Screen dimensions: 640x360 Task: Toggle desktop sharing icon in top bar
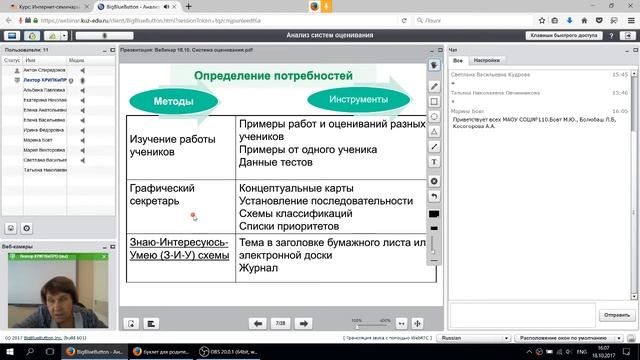click(12, 36)
